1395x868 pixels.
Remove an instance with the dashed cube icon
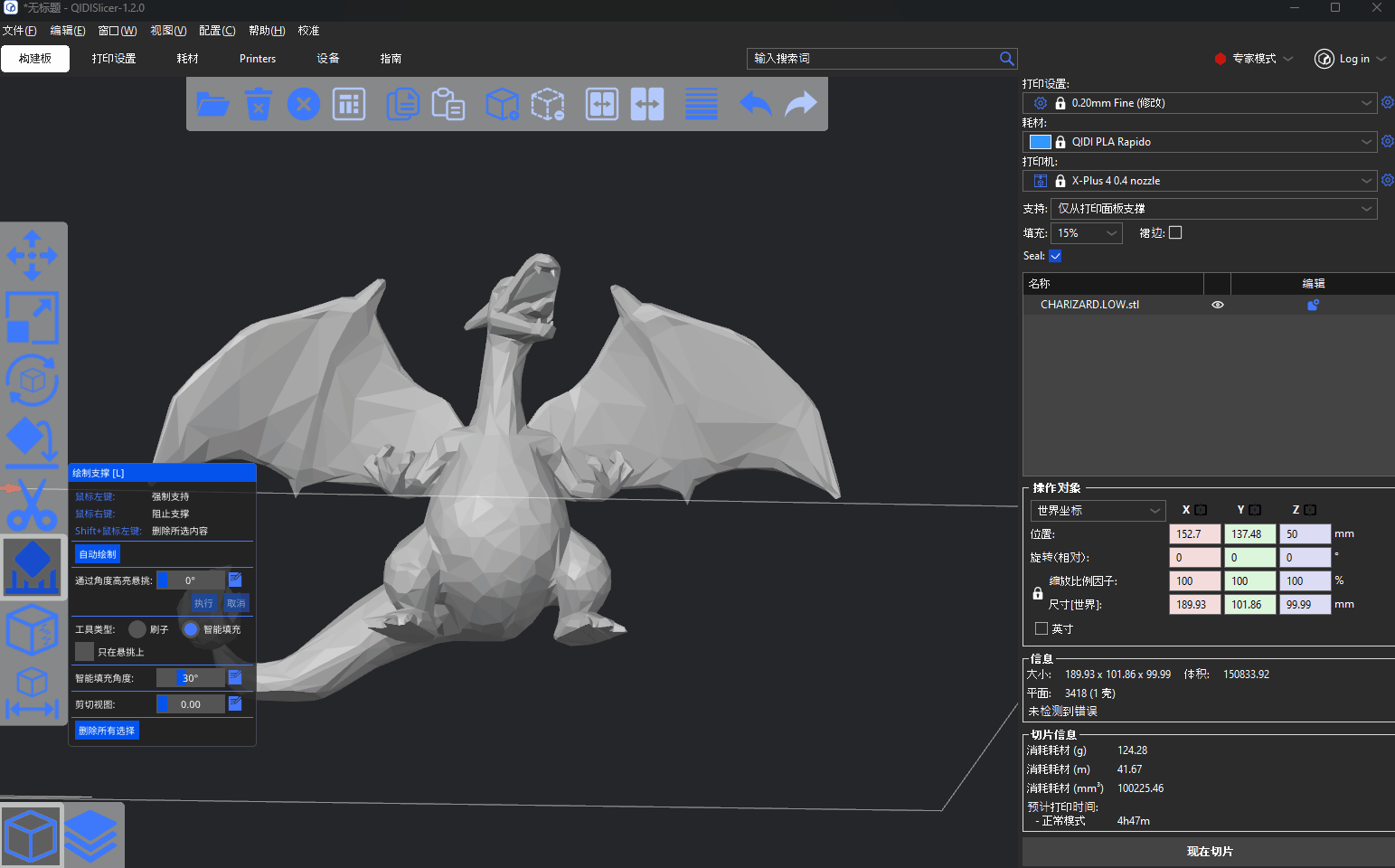(x=548, y=104)
